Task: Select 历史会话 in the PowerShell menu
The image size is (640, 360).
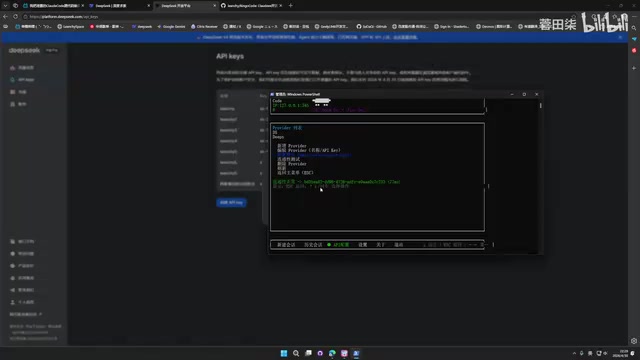Action: pos(313,245)
